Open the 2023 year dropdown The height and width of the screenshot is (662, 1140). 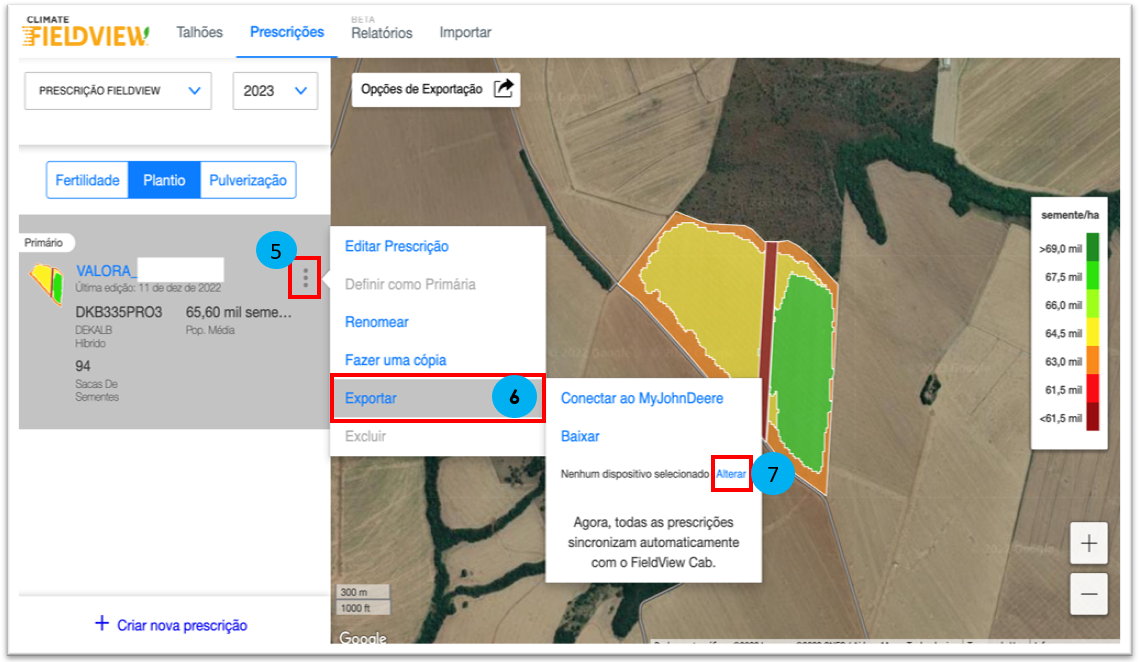(275, 90)
